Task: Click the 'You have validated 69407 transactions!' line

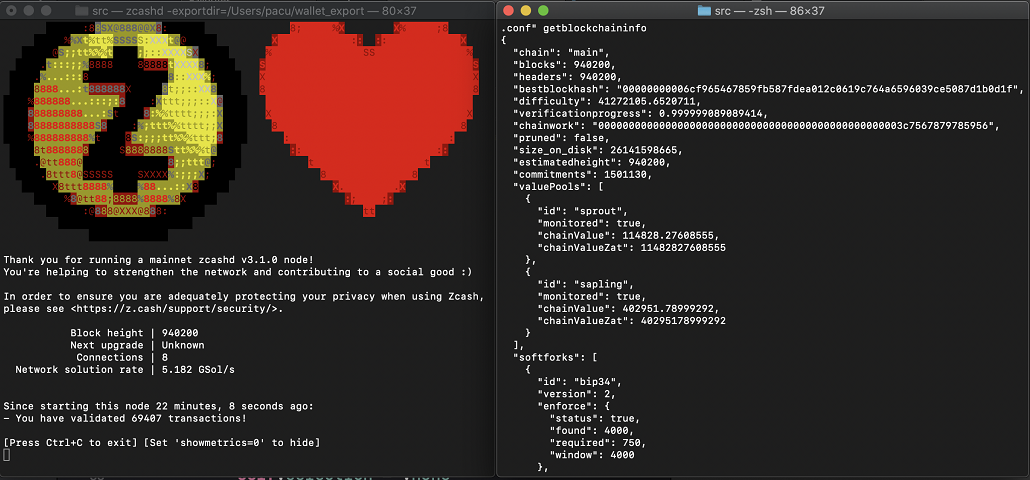Action: pyautogui.click(x=125, y=418)
